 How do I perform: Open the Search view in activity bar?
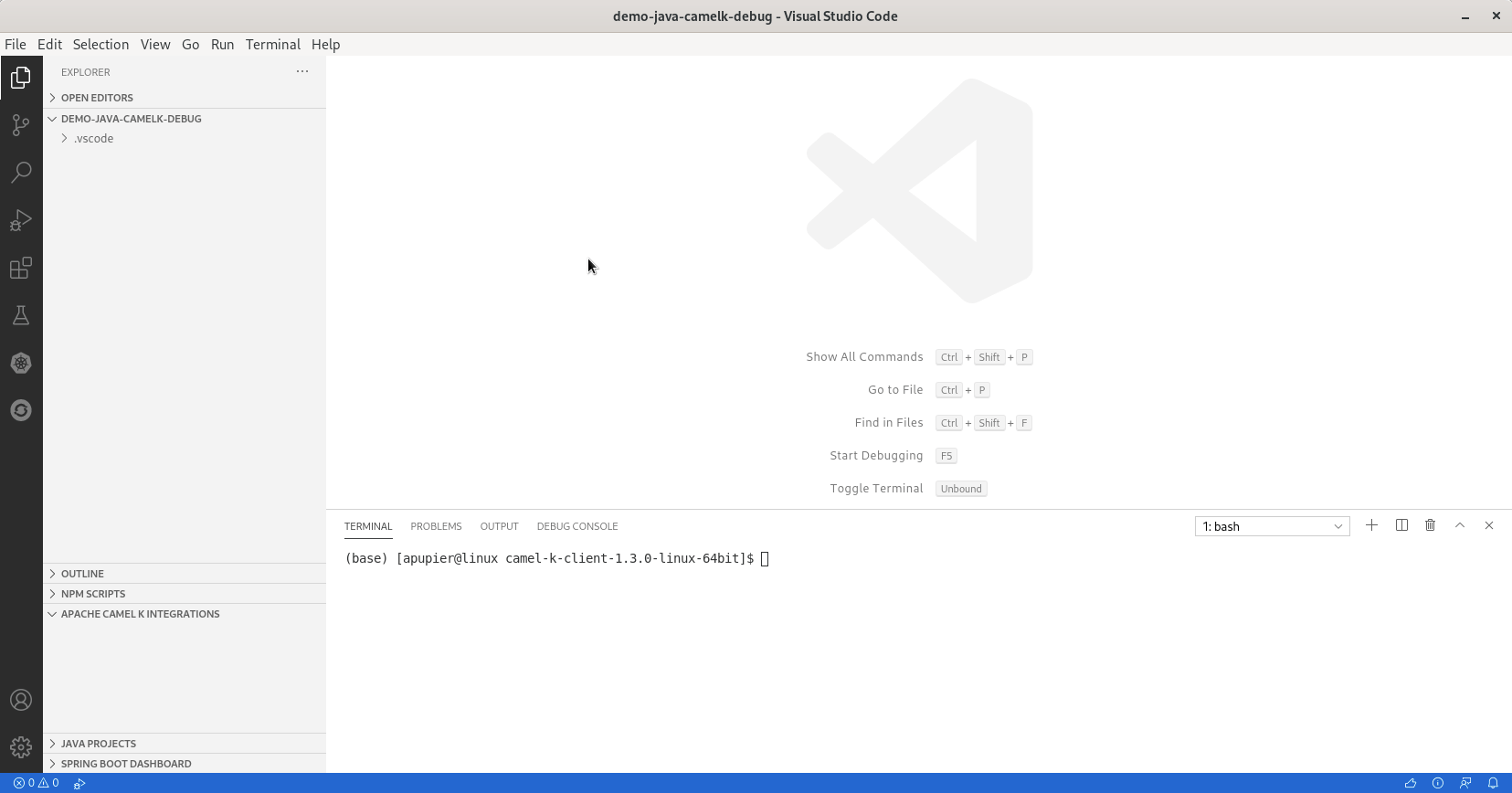point(21,173)
